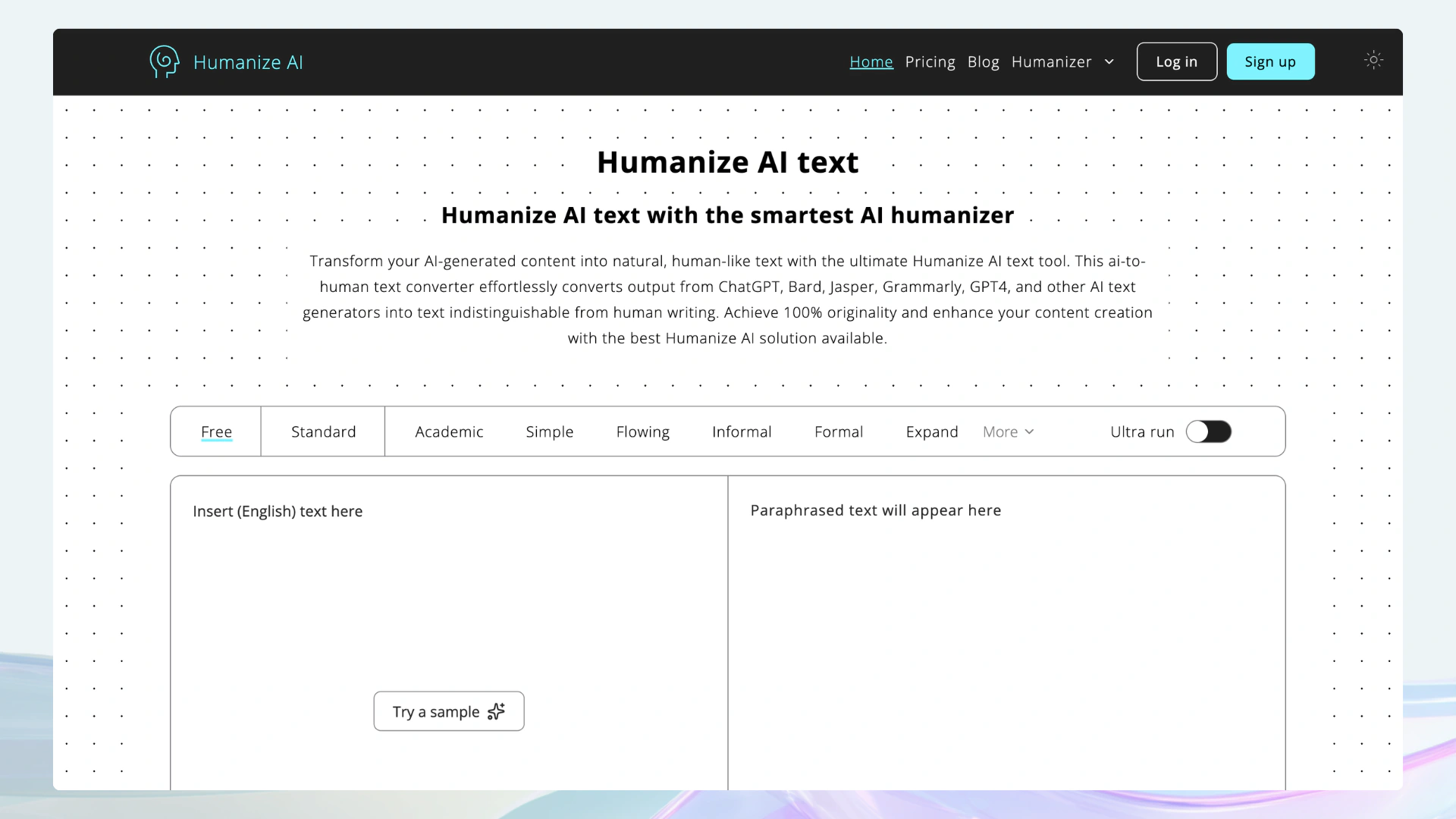1456x819 pixels.
Task: Click the Humanize AI head logo icon
Action: click(x=165, y=61)
